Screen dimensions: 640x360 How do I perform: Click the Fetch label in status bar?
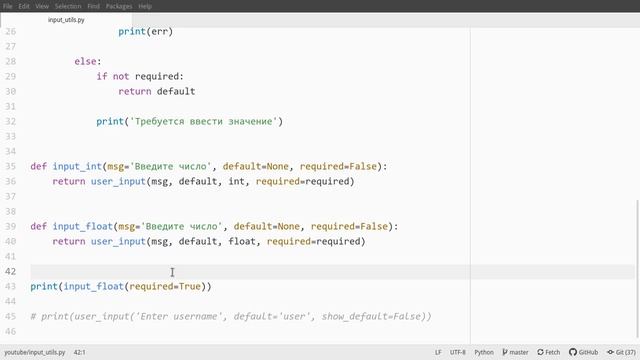click(x=553, y=352)
